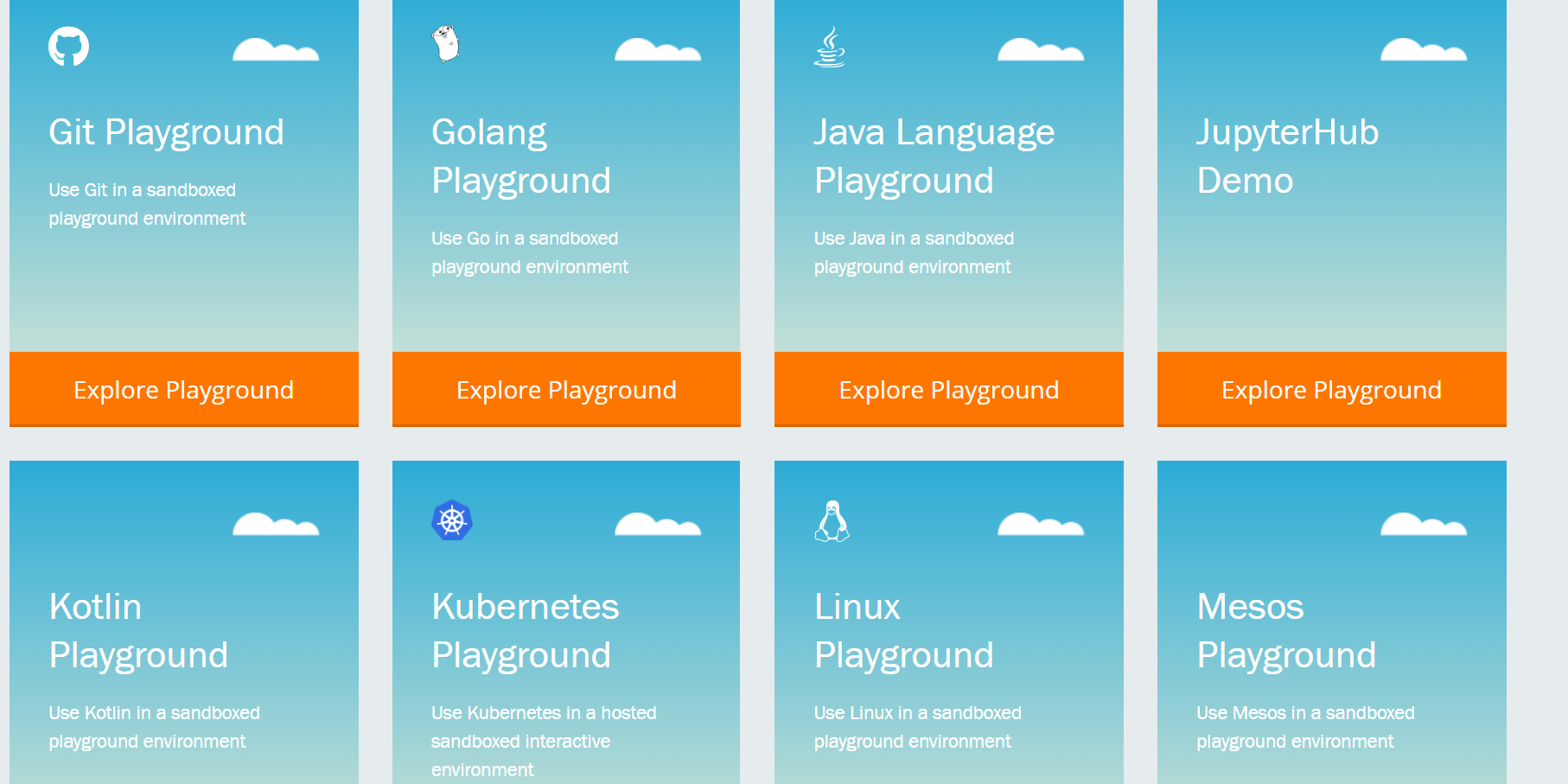Viewport: 1568px width, 784px height.
Task: Open the Linux Playground heading
Action: click(904, 631)
